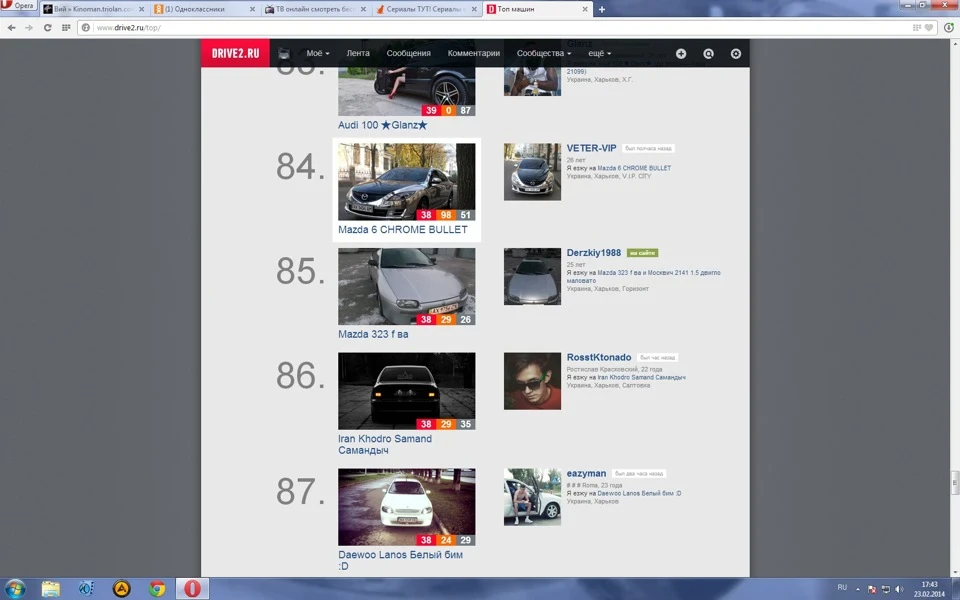This screenshot has width=960, height=600.
Task: Expand the Моё dropdown menu
Action: coord(318,53)
